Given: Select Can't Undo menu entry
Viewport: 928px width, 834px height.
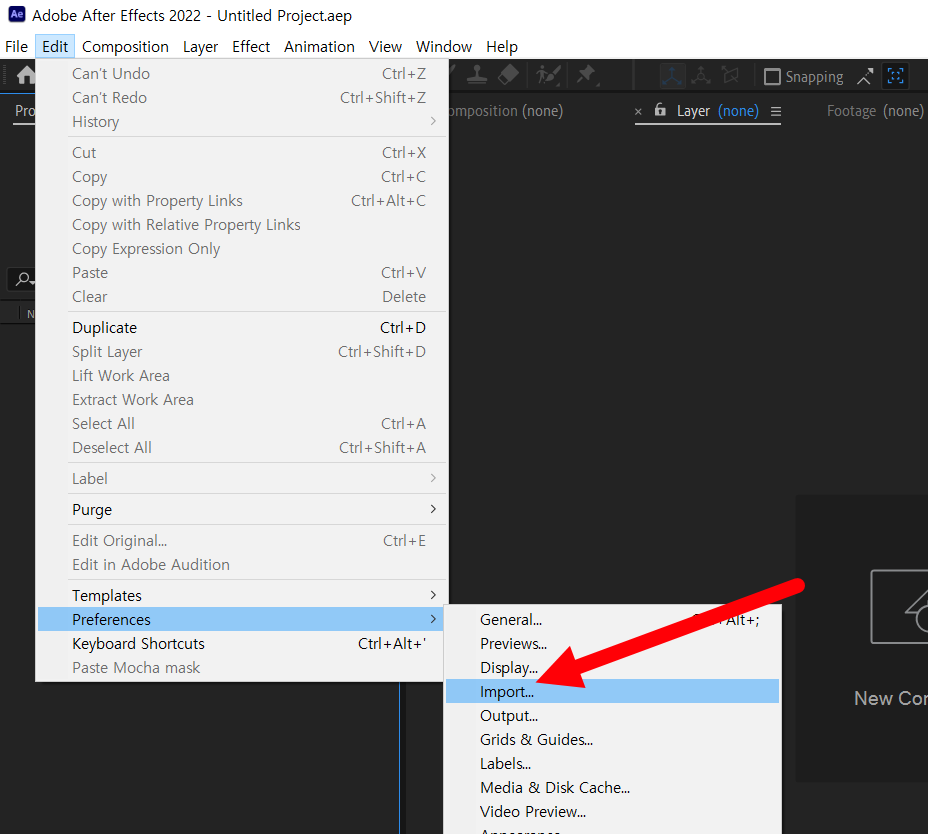Looking at the screenshot, I should pyautogui.click(x=241, y=73).
